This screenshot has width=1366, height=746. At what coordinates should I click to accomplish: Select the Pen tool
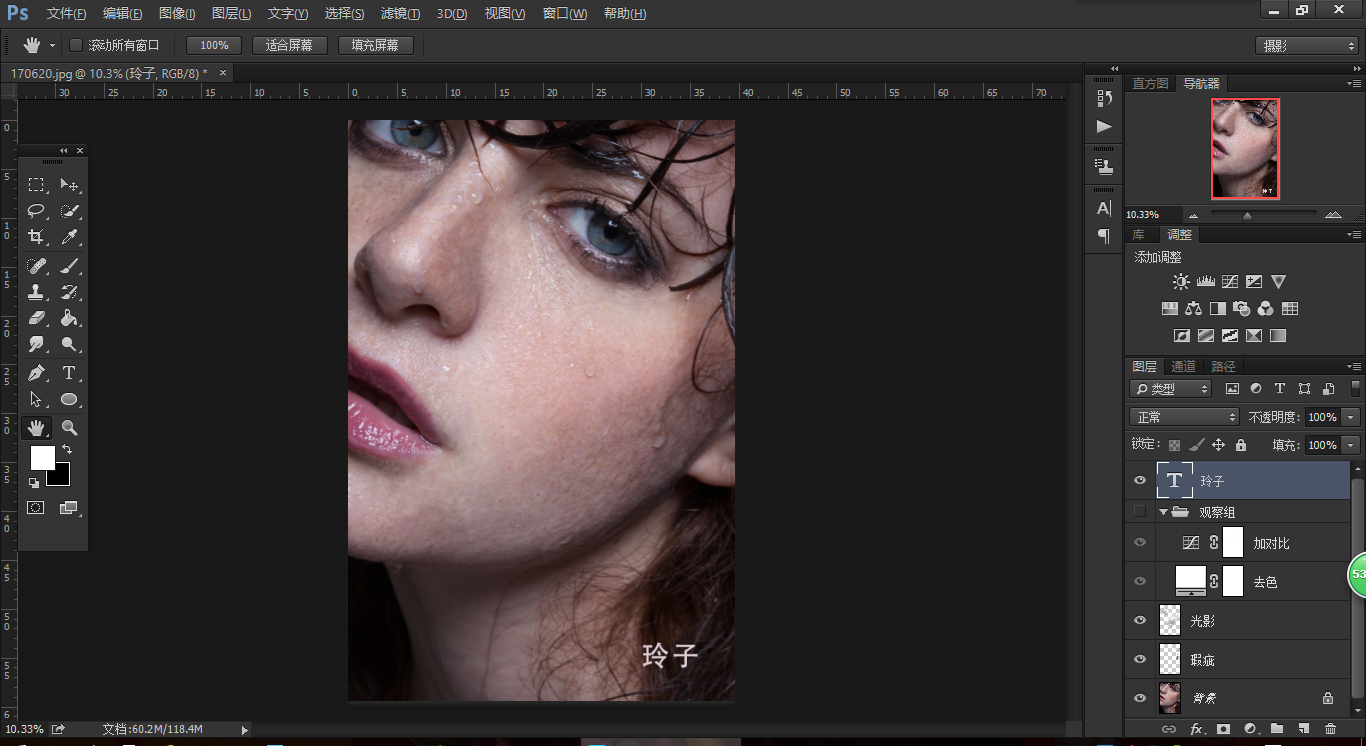[36, 373]
